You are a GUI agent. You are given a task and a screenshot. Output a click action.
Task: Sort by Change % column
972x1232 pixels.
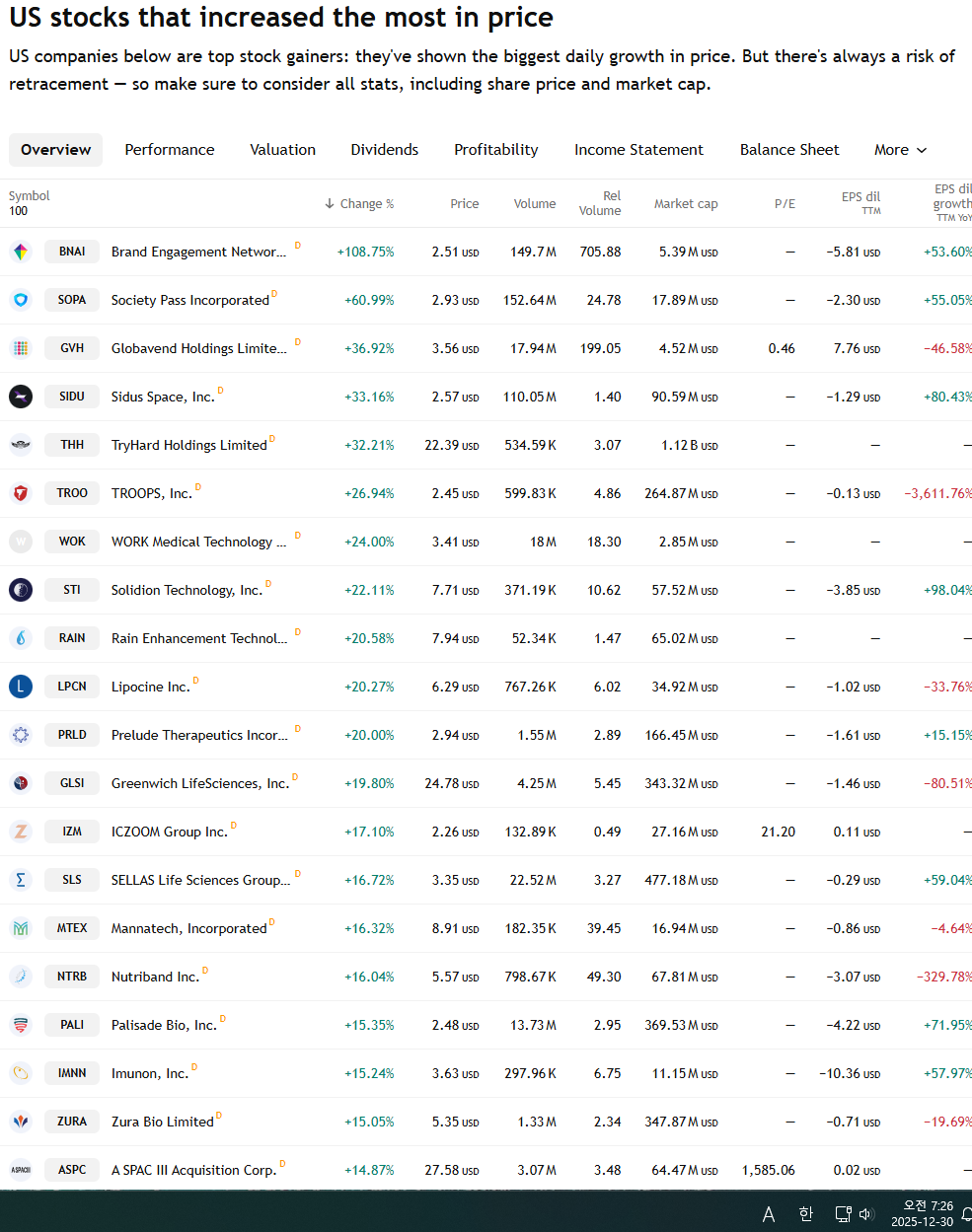tap(359, 203)
